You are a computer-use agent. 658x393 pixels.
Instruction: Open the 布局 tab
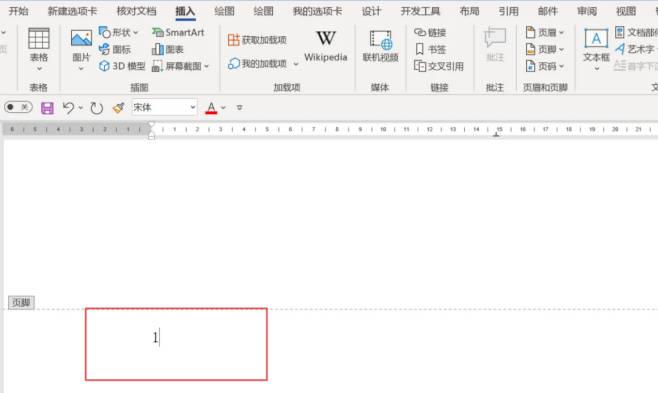[469, 11]
